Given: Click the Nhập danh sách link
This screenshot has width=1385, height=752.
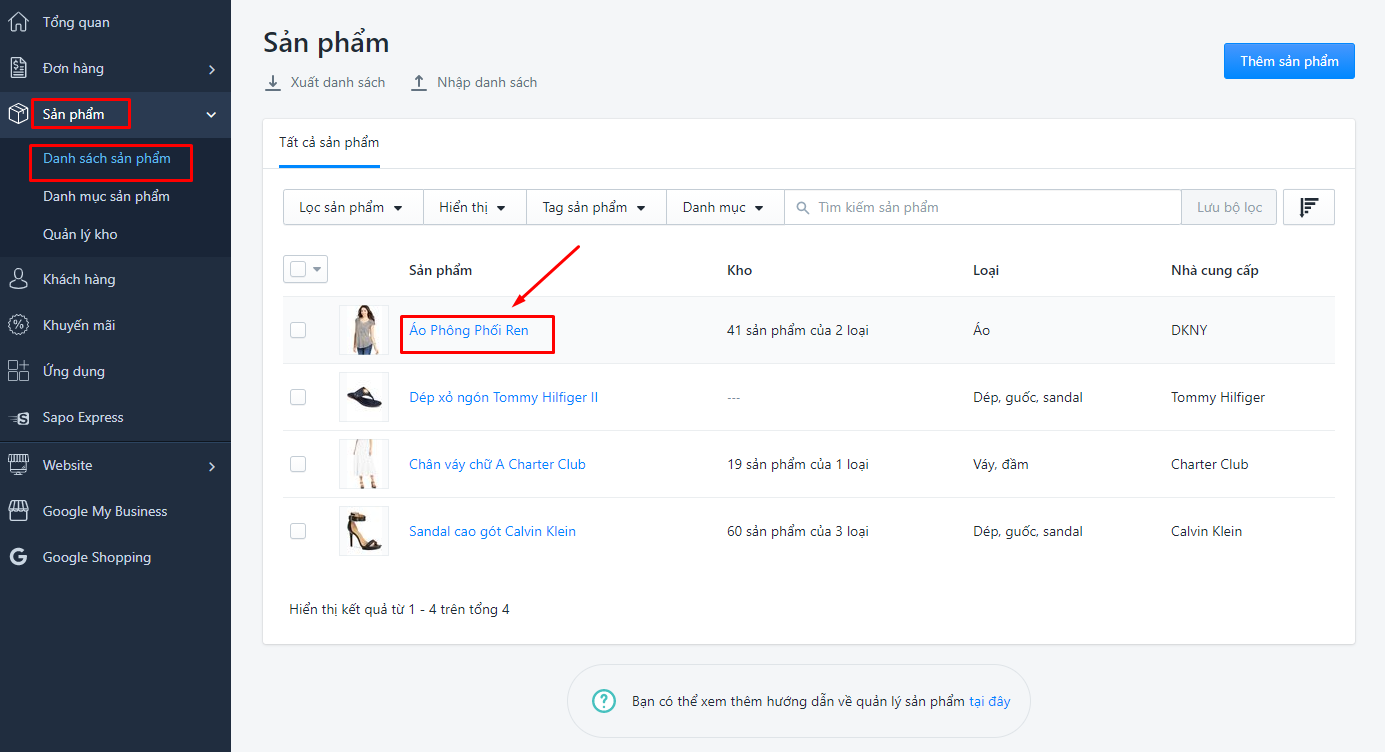Looking at the screenshot, I should (x=487, y=82).
